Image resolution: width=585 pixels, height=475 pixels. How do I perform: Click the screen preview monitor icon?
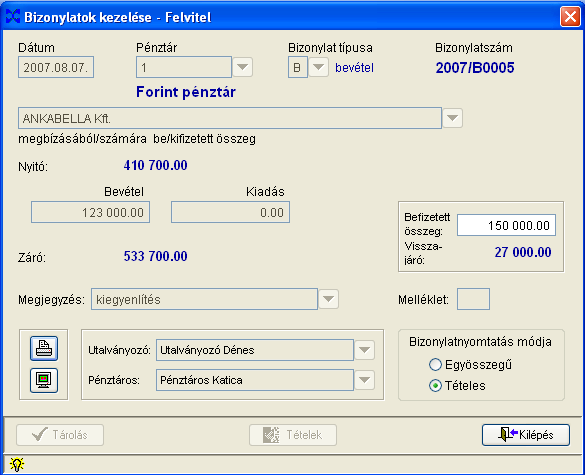tap(44, 380)
